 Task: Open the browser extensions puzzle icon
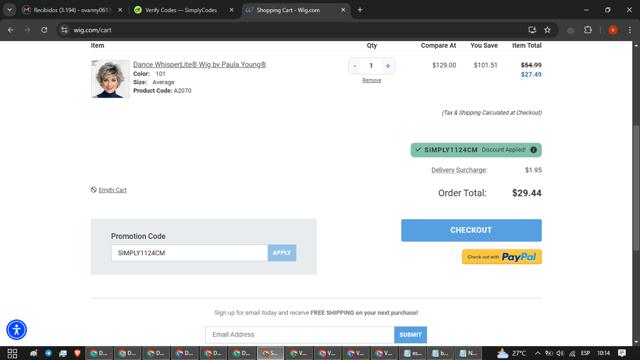(x=588, y=30)
